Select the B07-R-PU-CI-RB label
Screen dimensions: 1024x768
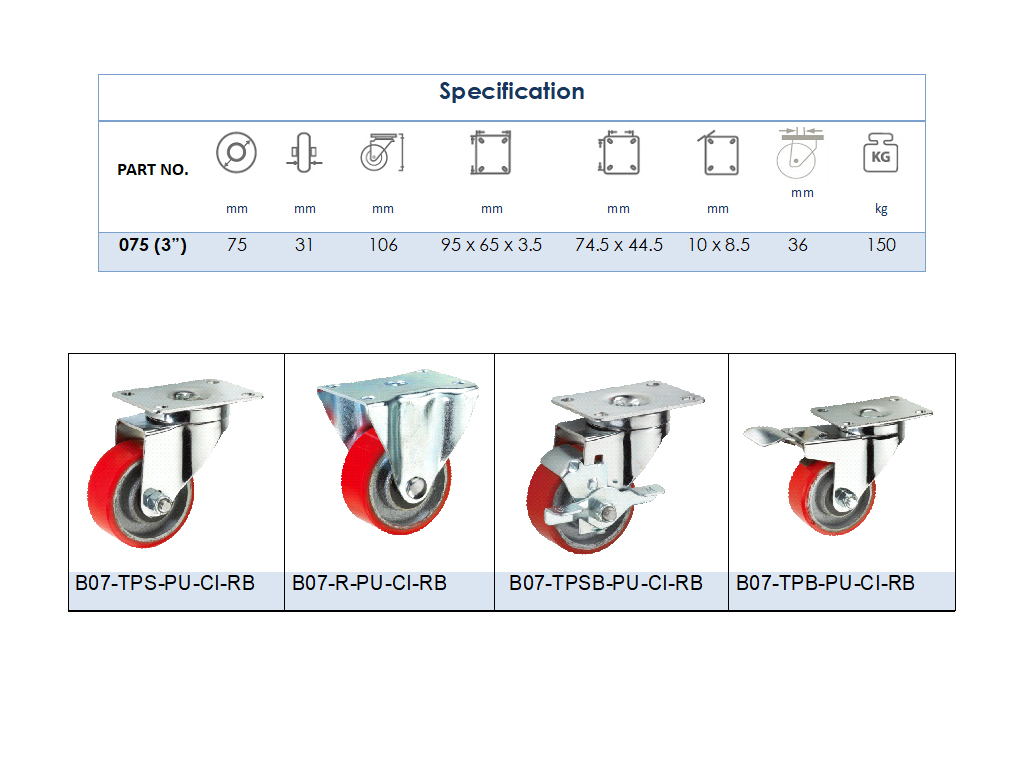tap(370, 583)
